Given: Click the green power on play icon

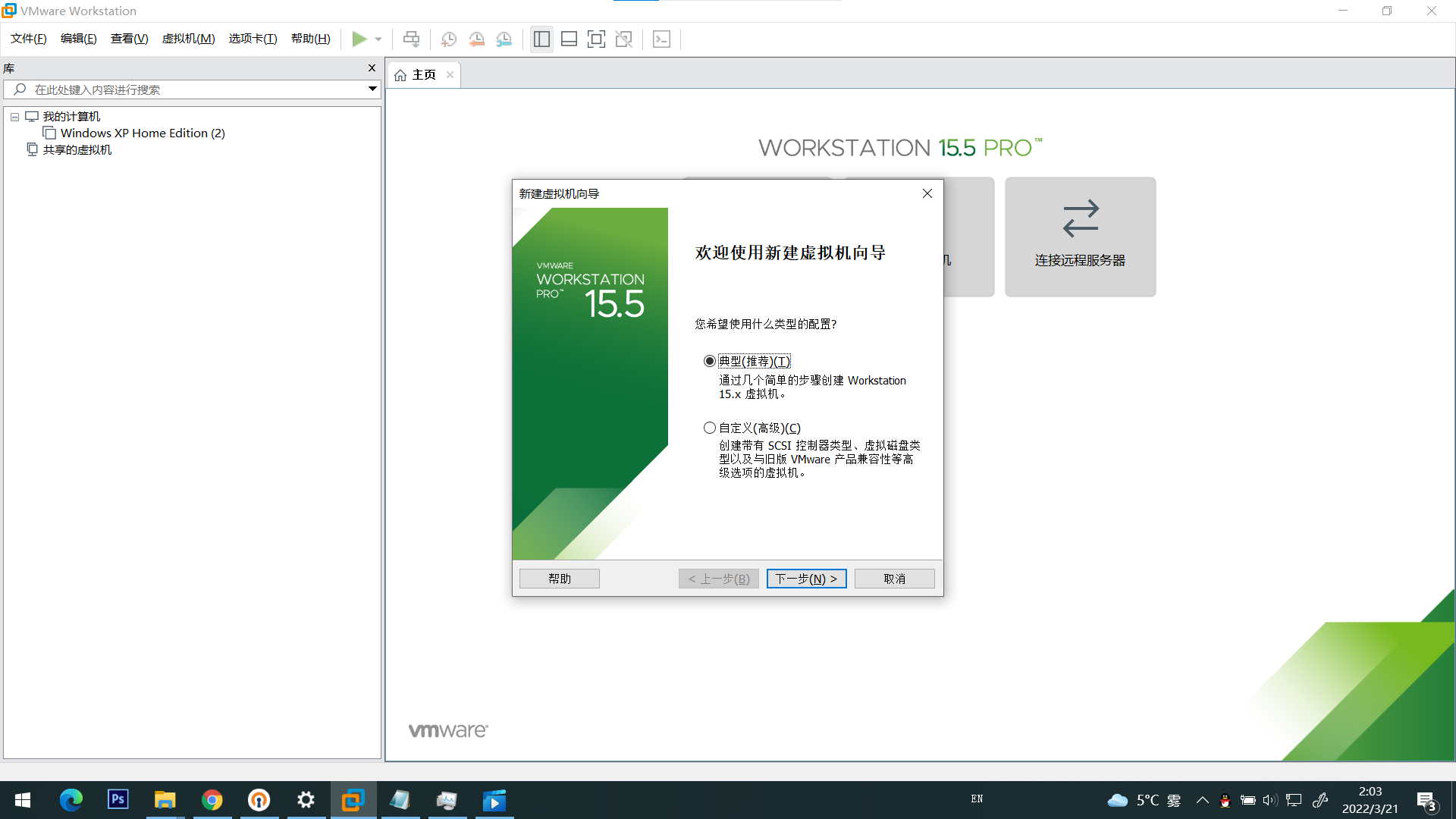Looking at the screenshot, I should tap(359, 39).
